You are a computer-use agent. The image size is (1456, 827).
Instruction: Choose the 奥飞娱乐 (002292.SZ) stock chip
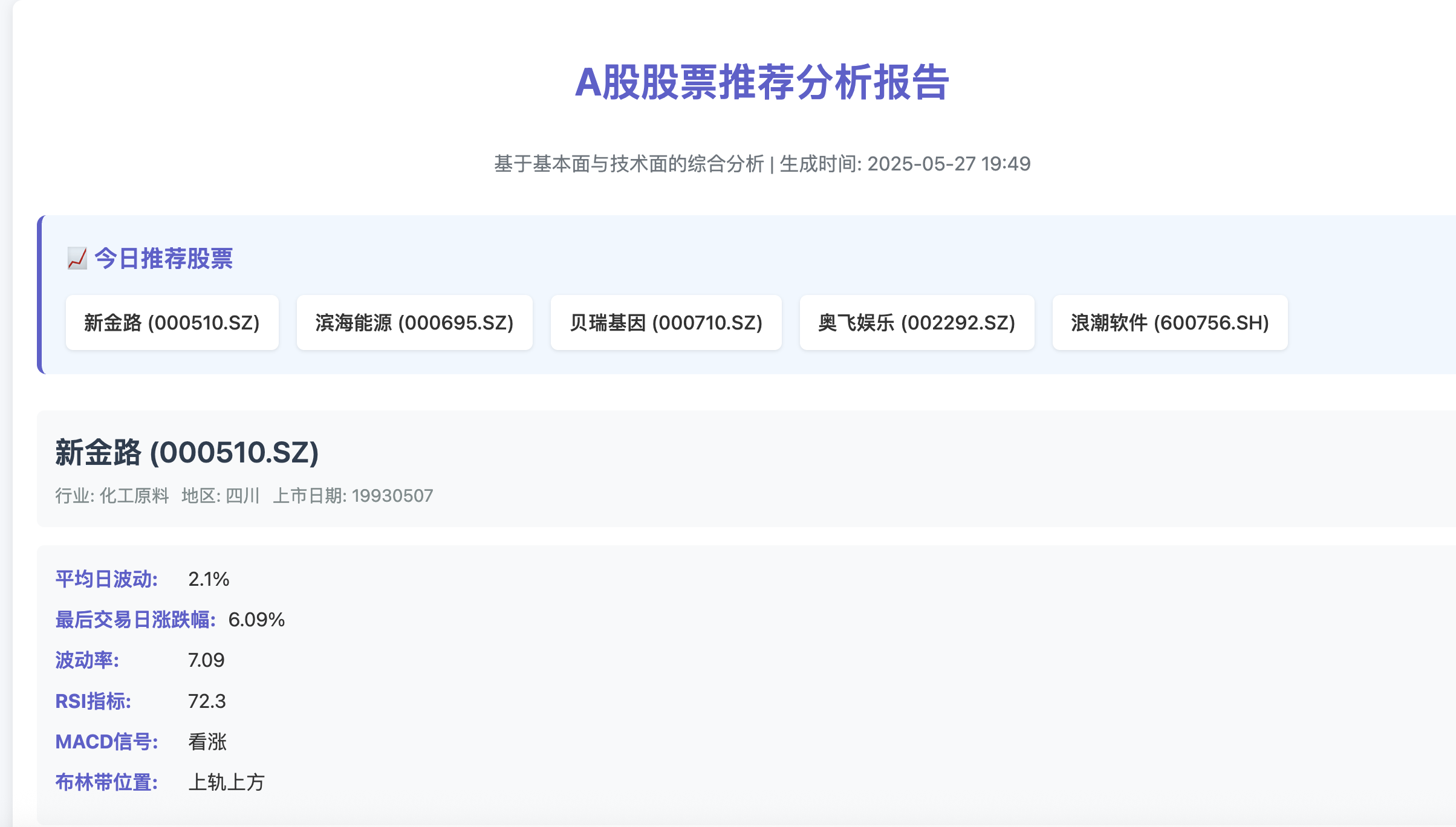(x=917, y=323)
